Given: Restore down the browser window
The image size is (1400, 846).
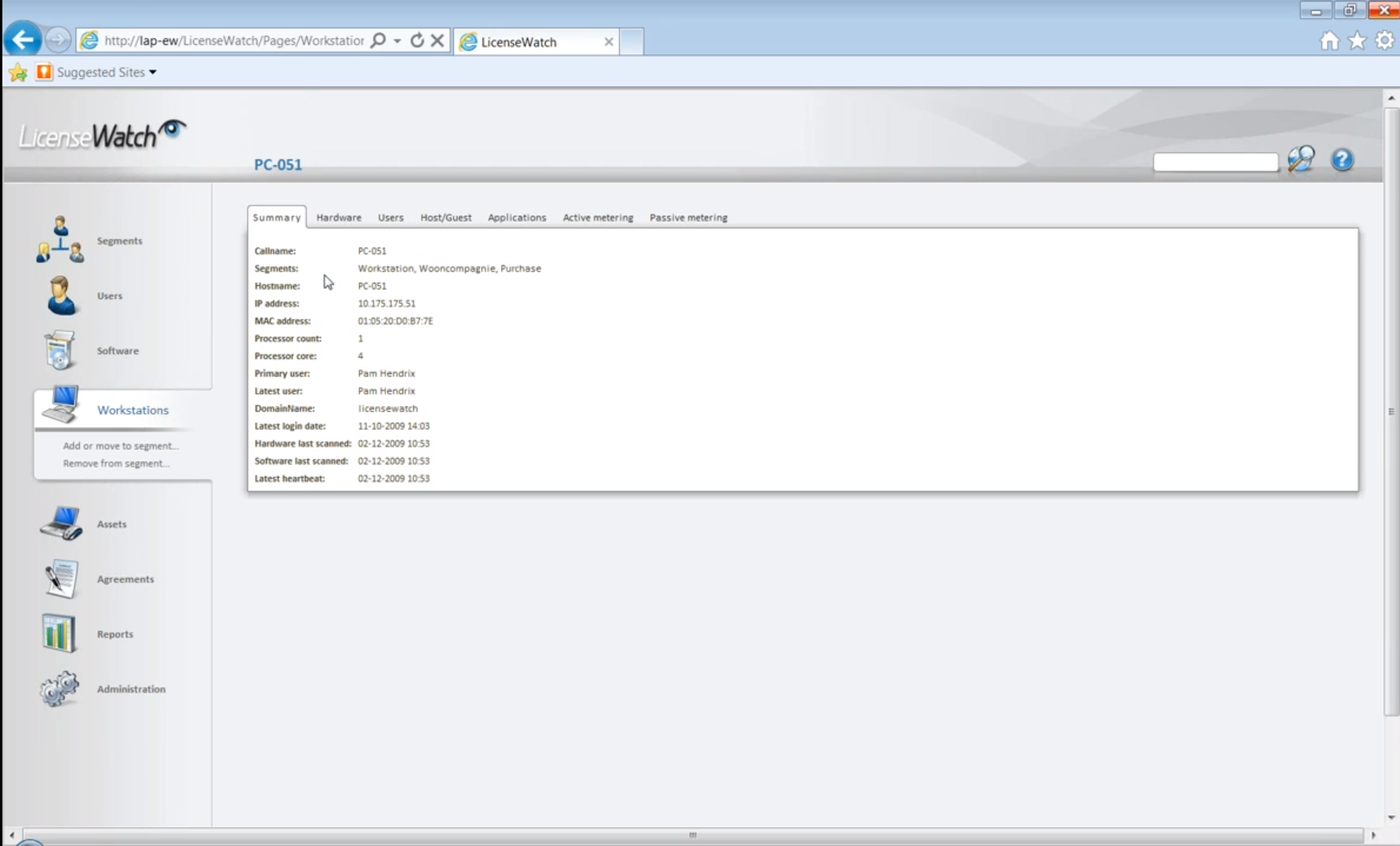Looking at the screenshot, I should (x=1349, y=10).
